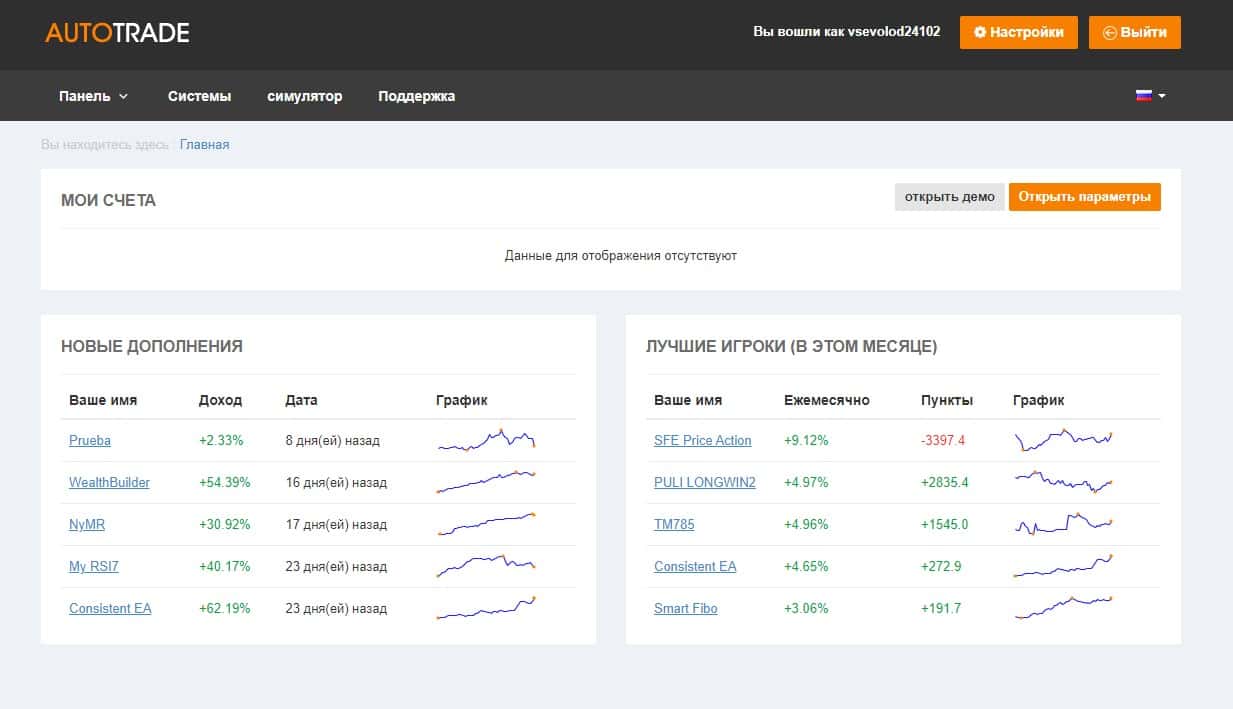This screenshot has width=1233, height=709.
Task: Click the +30.92% income value
Action: (225, 524)
